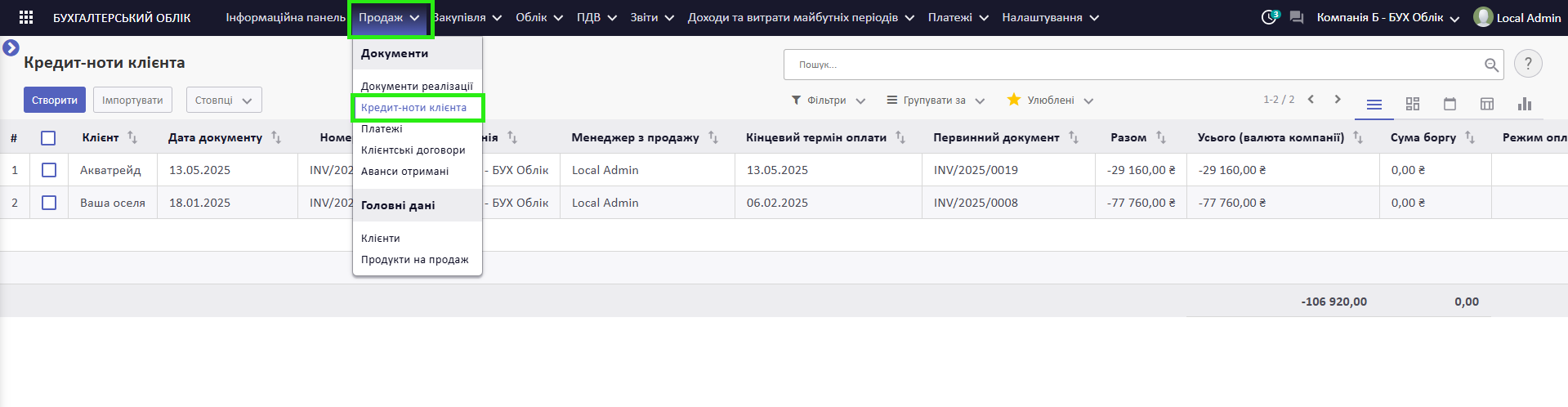1568x407 pixels.
Task: Go to the previous page arrow
Action: point(1311,100)
